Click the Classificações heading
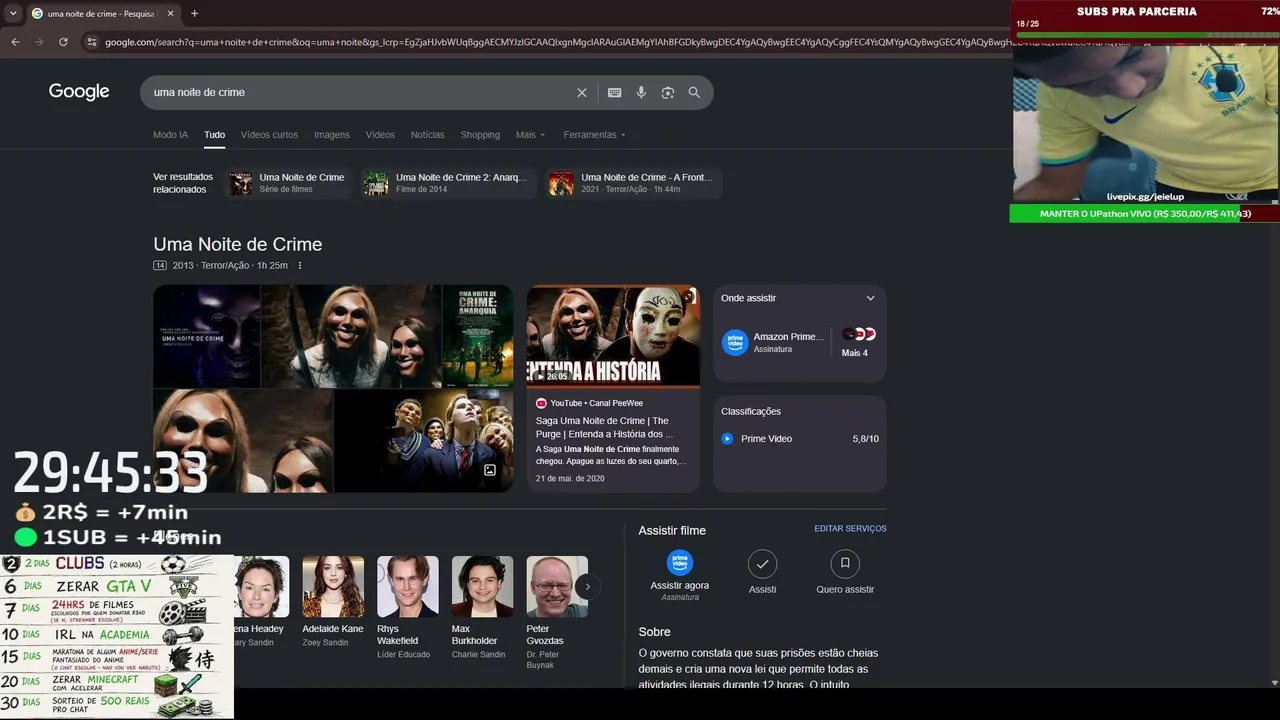The width and height of the screenshot is (1280, 720). coord(751,412)
